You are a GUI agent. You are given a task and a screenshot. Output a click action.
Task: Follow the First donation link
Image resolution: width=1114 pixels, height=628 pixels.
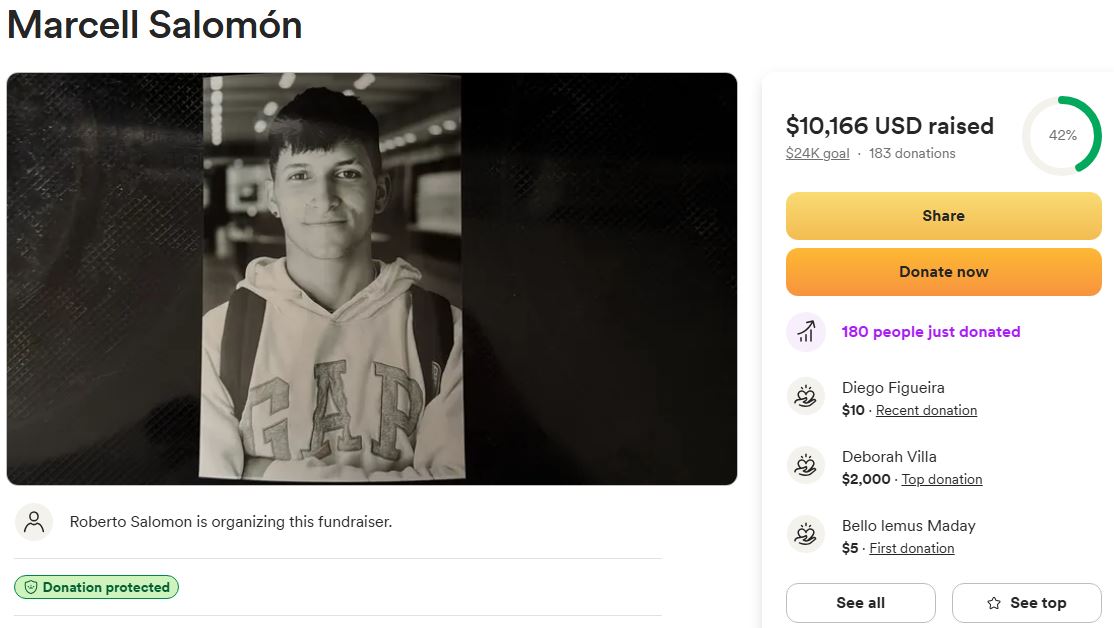pos(911,548)
